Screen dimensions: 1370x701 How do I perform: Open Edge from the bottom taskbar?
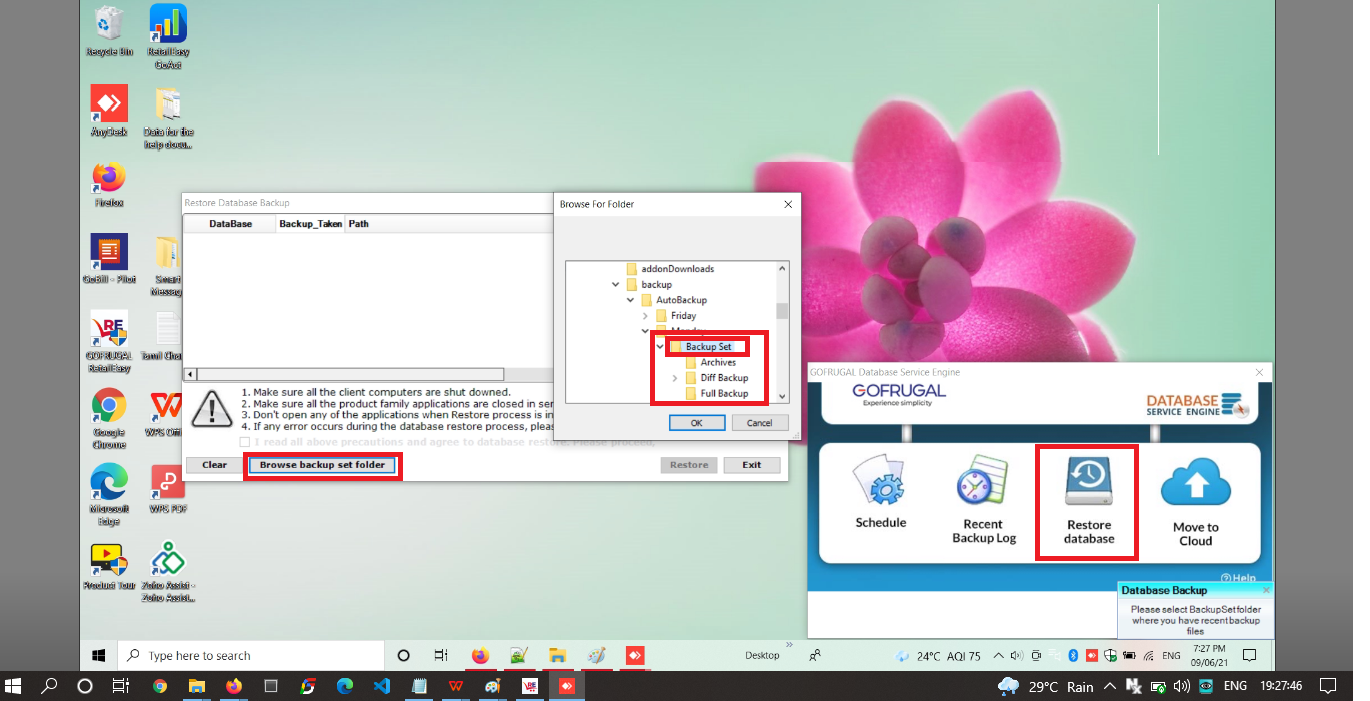pos(345,687)
